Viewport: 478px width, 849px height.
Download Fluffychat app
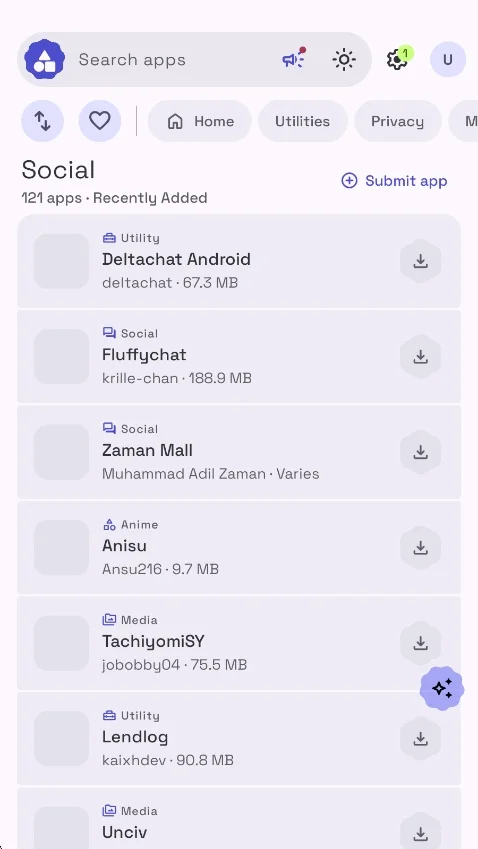421,357
